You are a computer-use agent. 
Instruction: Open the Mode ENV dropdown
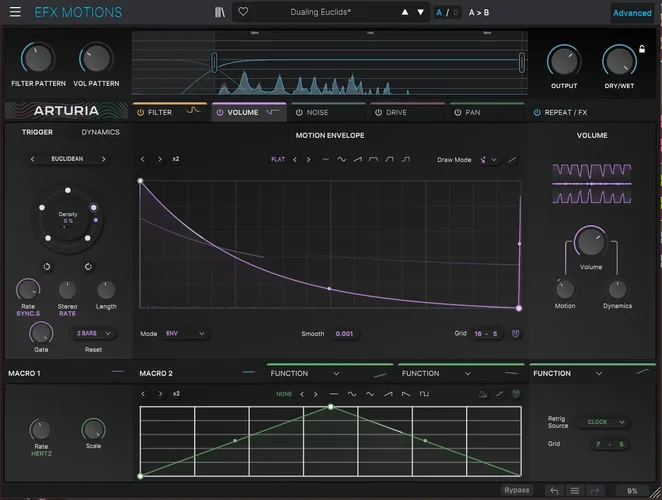pos(185,333)
